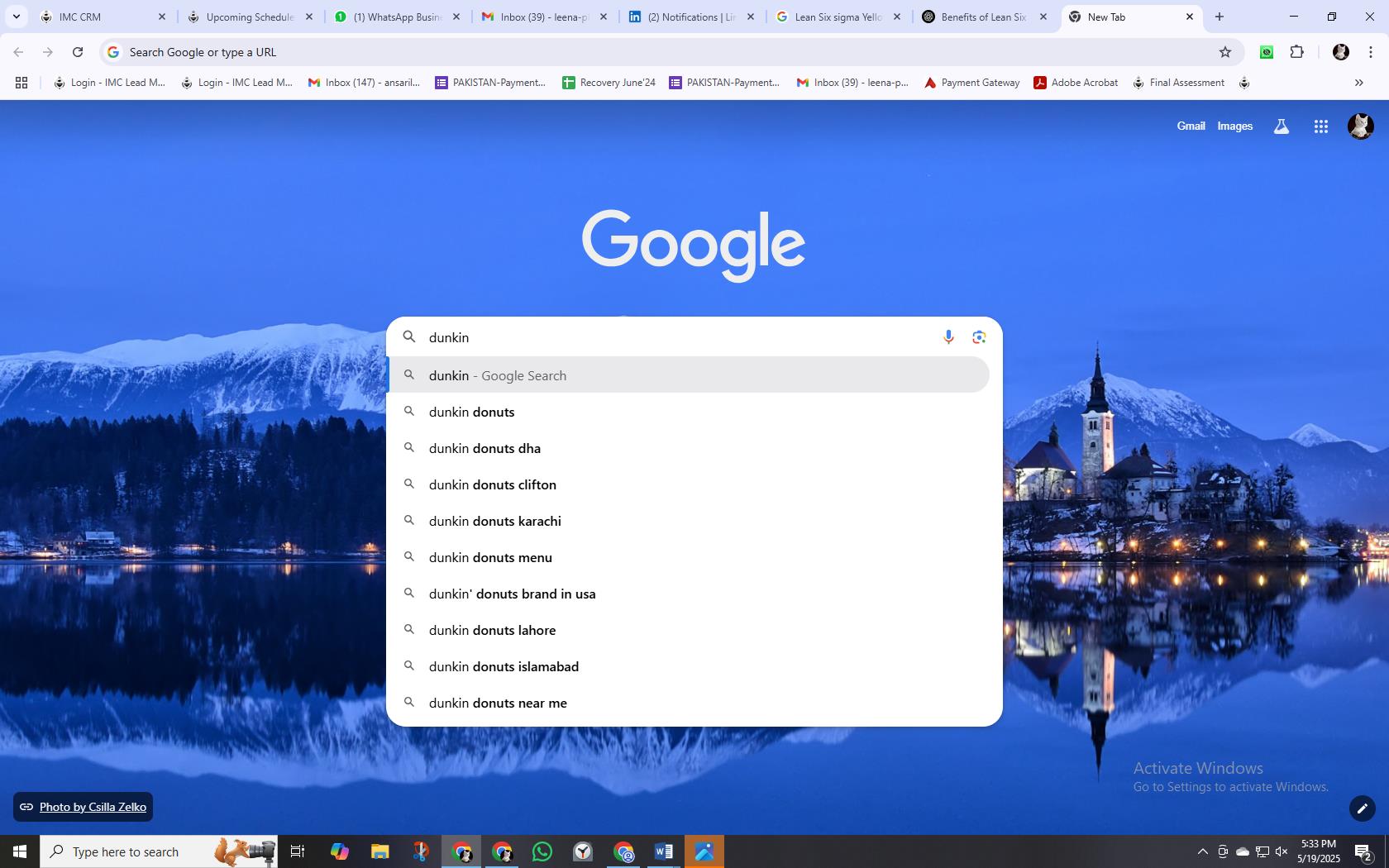Open Search Labs flask icon
This screenshot has width=1389, height=868.
pos(1282,126)
